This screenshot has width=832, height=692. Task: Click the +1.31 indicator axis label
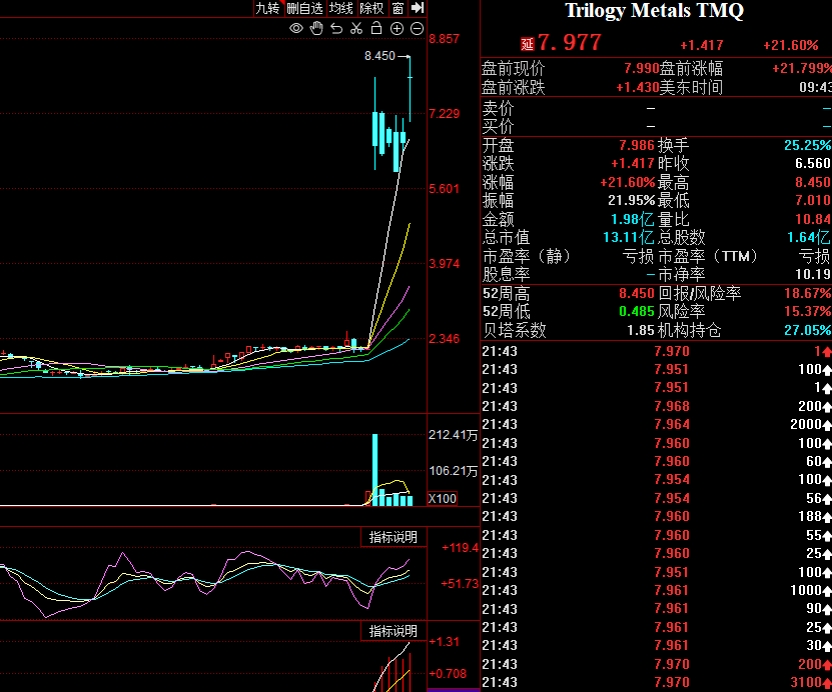pos(444,642)
